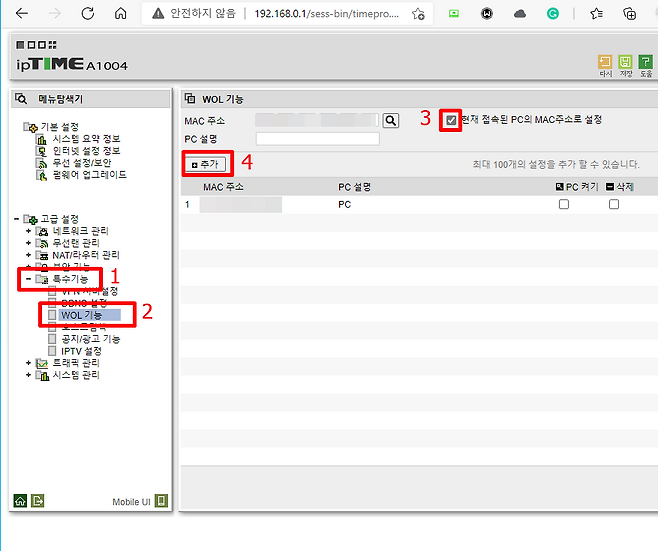The height and width of the screenshot is (551, 658).
Task: Open browser collections icon
Action: click(x=629, y=14)
